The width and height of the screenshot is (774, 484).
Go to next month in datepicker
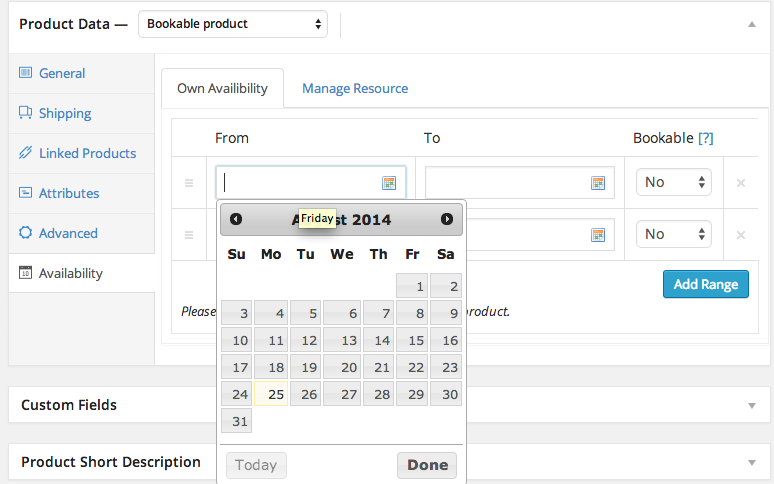[x=447, y=219]
